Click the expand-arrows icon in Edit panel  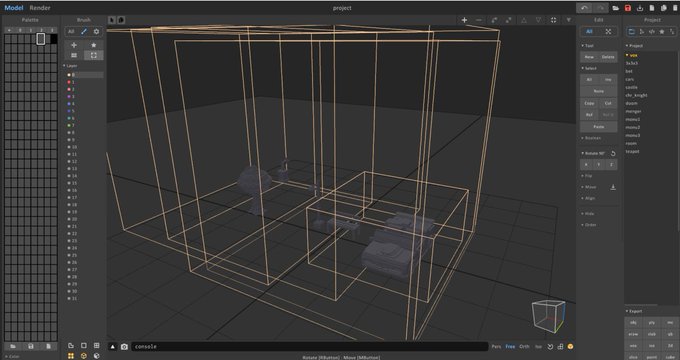[x=608, y=31]
